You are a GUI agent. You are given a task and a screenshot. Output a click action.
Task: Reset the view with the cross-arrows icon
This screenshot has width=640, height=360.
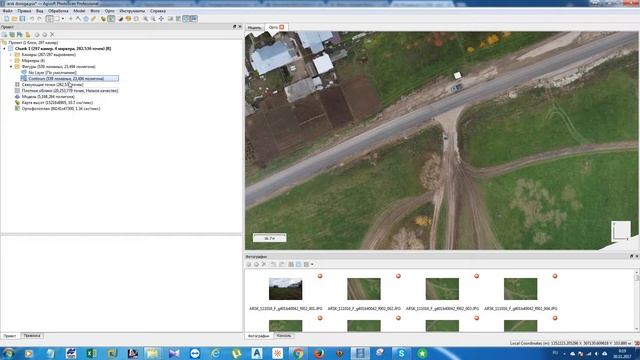tap(161, 19)
